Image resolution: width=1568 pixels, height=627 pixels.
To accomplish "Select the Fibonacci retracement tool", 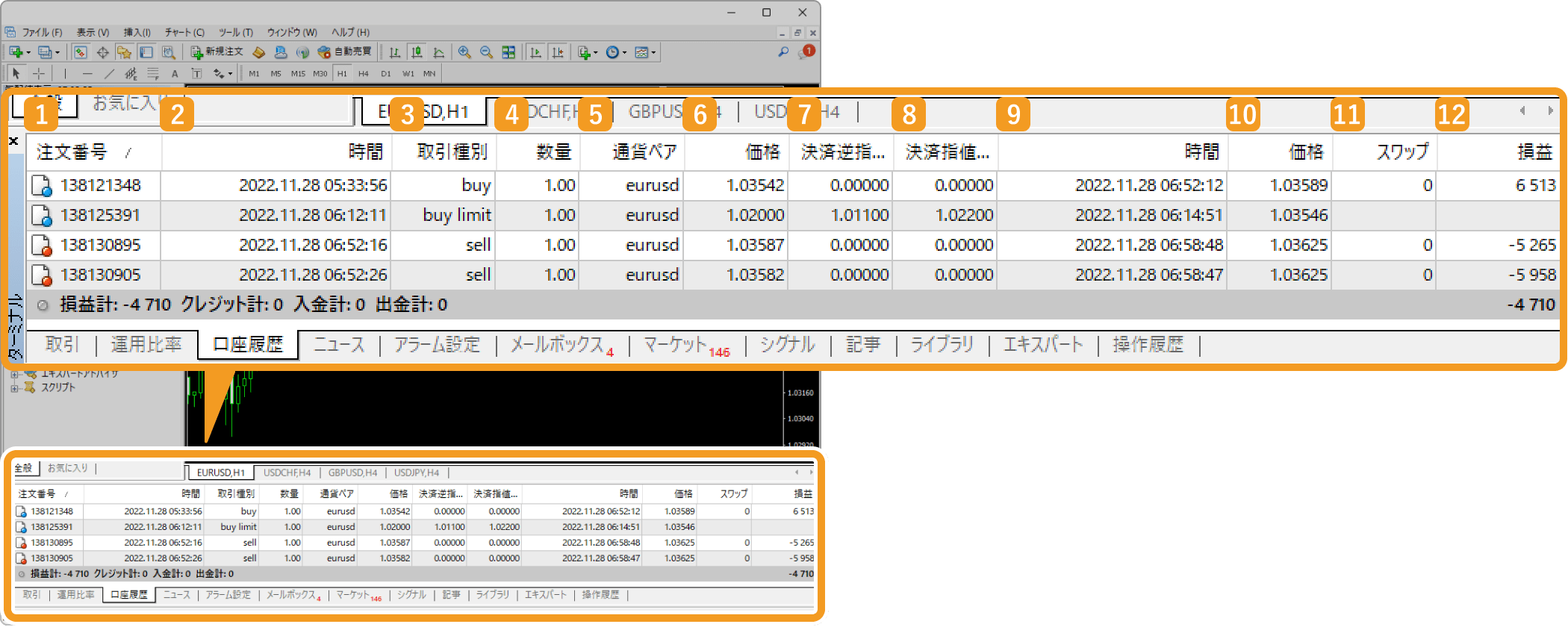I will coord(153,73).
